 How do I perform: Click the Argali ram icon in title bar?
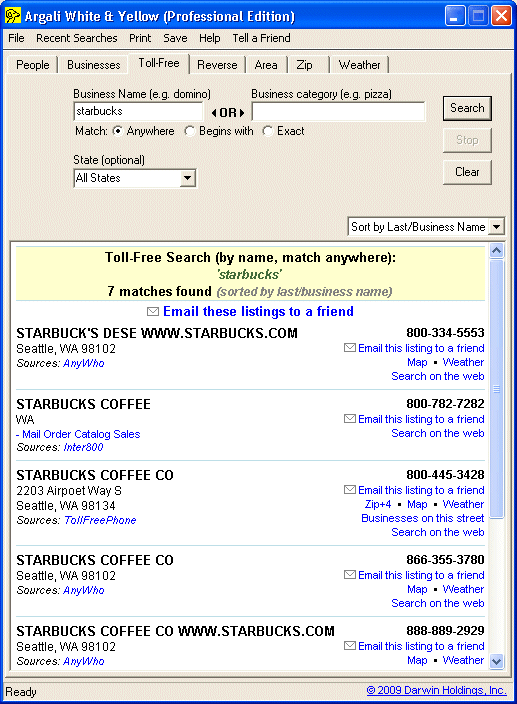click(x=13, y=16)
